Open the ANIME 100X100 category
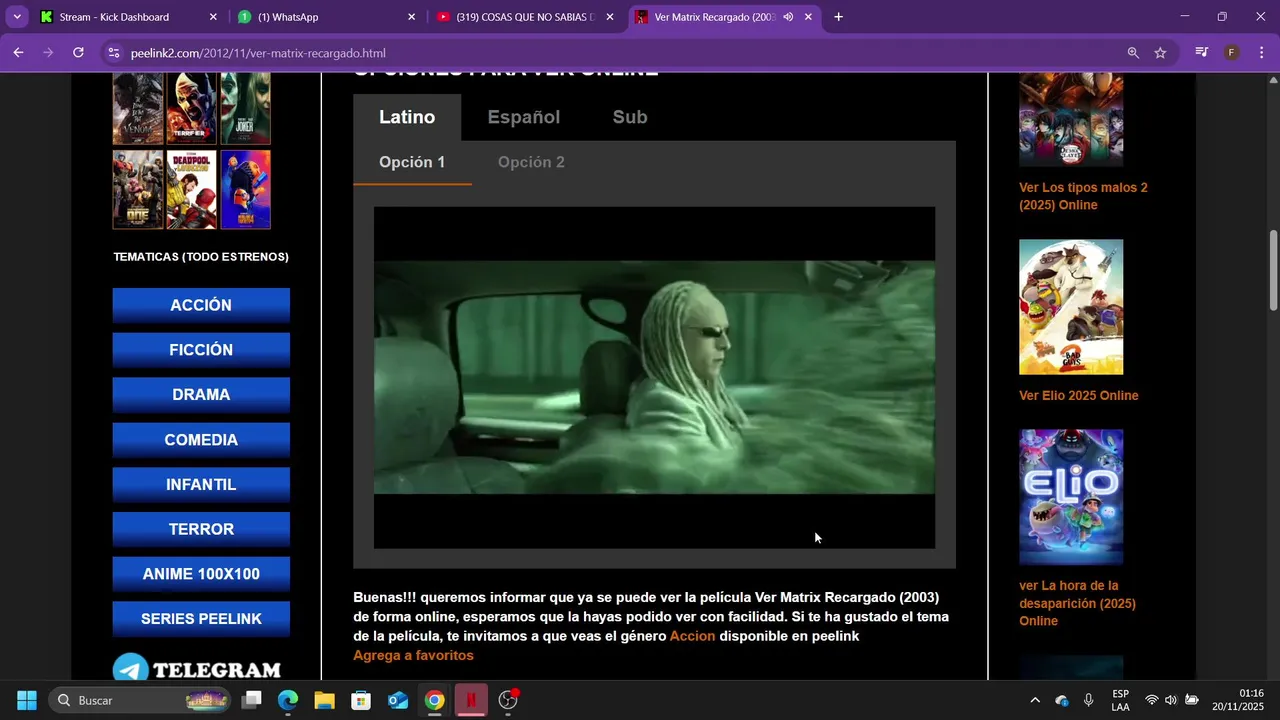Image resolution: width=1280 pixels, height=720 pixels. tap(201, 574)
